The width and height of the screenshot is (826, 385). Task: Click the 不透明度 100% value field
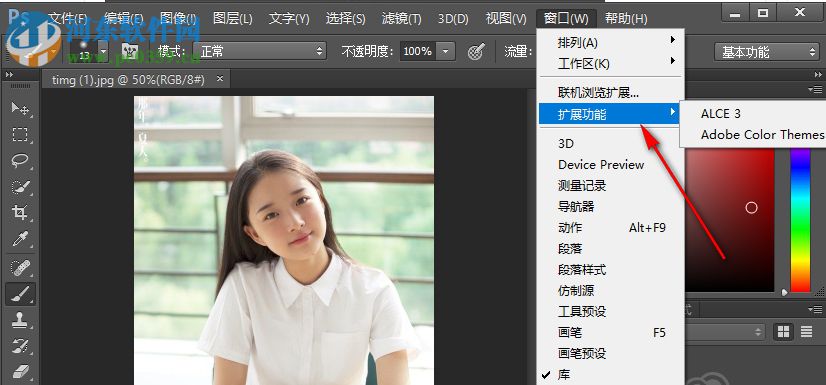point(418,51)
